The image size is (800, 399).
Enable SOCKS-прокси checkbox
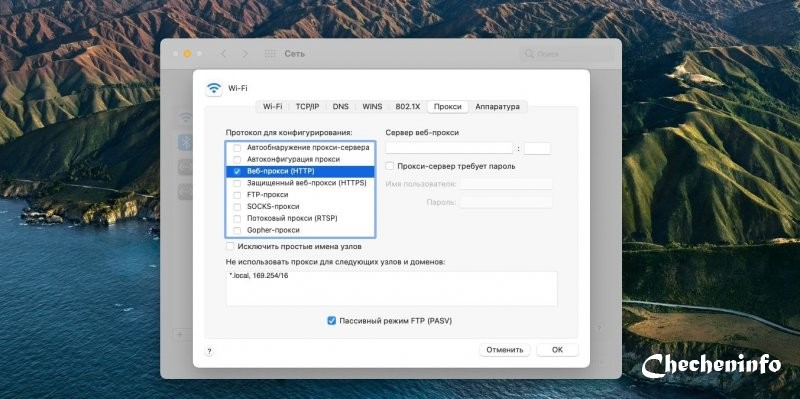click(x=237, y=207)
